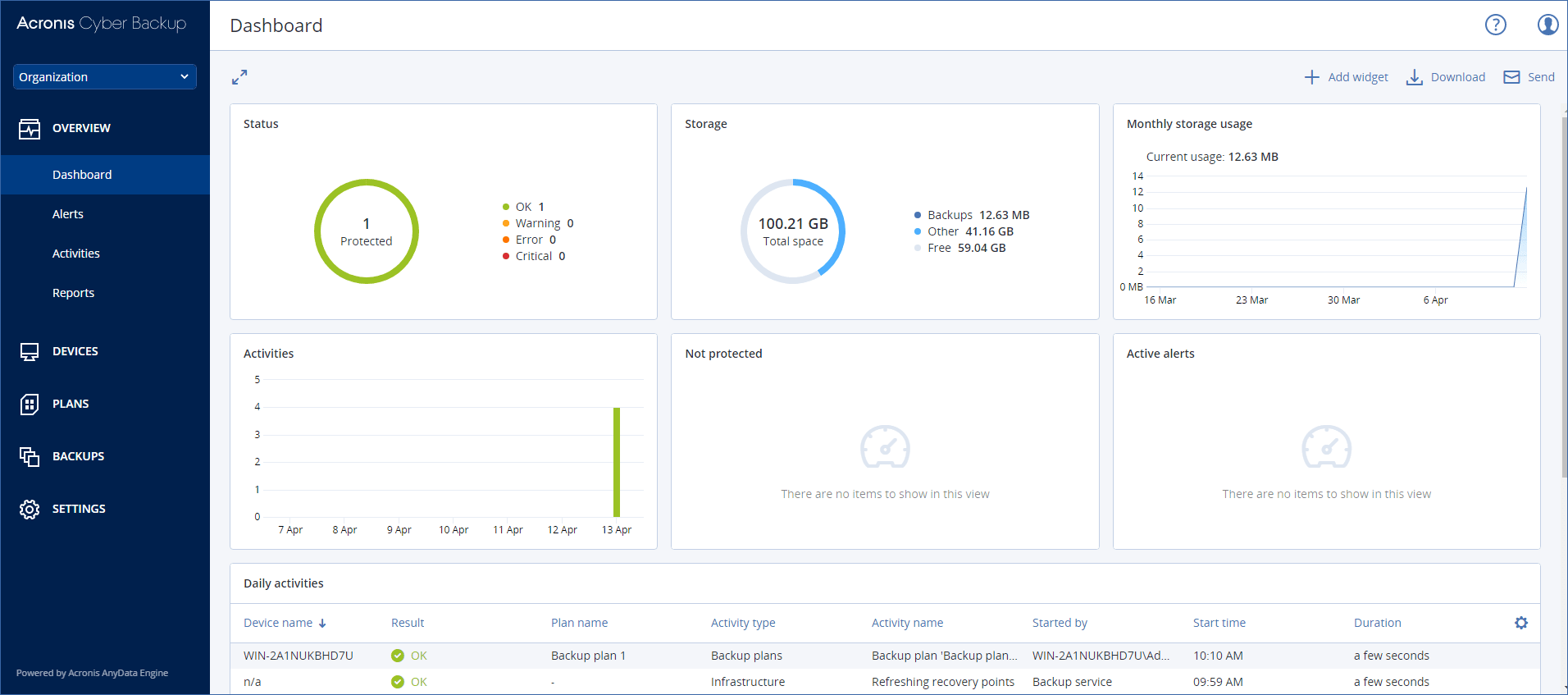Open the Alerts menu item
The height and width of the screenshot is (695, 1568).
pos(68,214)
